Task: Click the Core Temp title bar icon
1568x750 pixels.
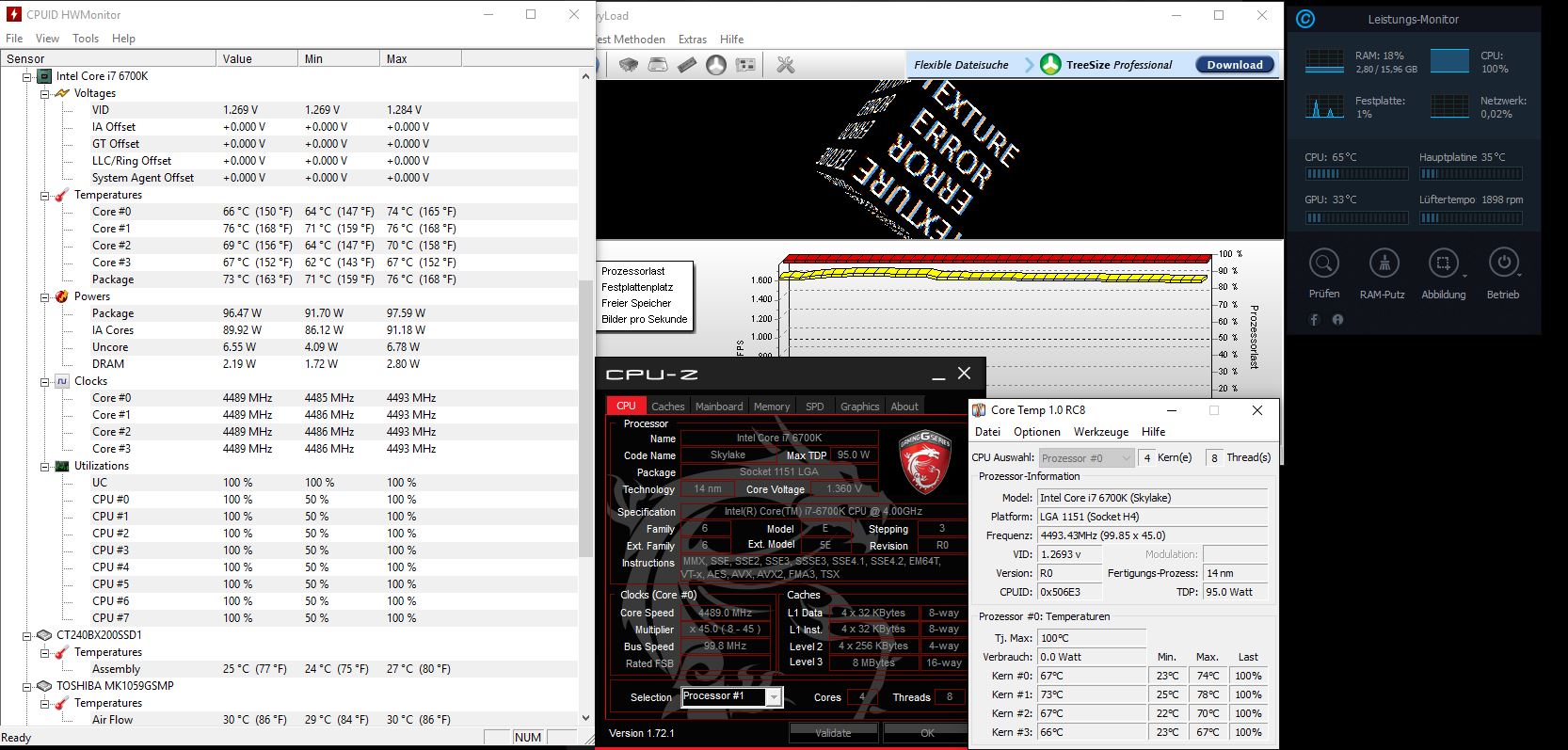Action: coord(979,410)
